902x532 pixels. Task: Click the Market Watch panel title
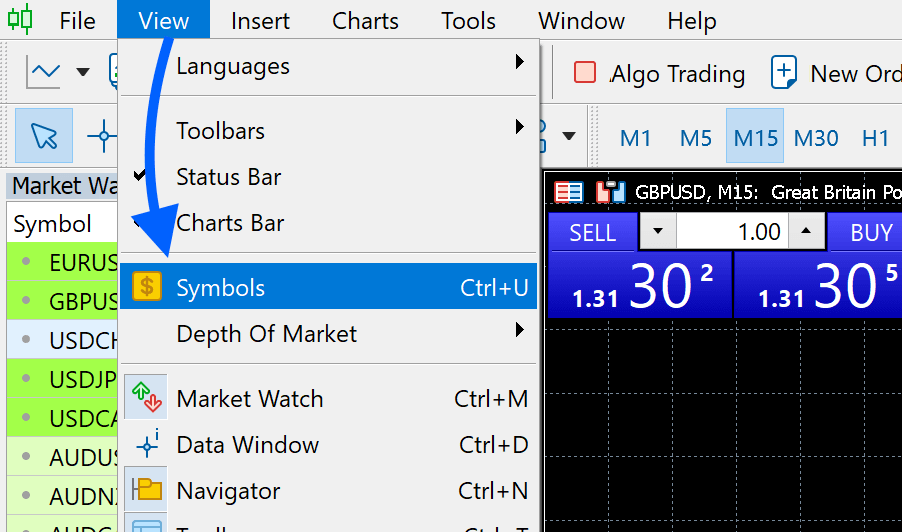(62, 186)
